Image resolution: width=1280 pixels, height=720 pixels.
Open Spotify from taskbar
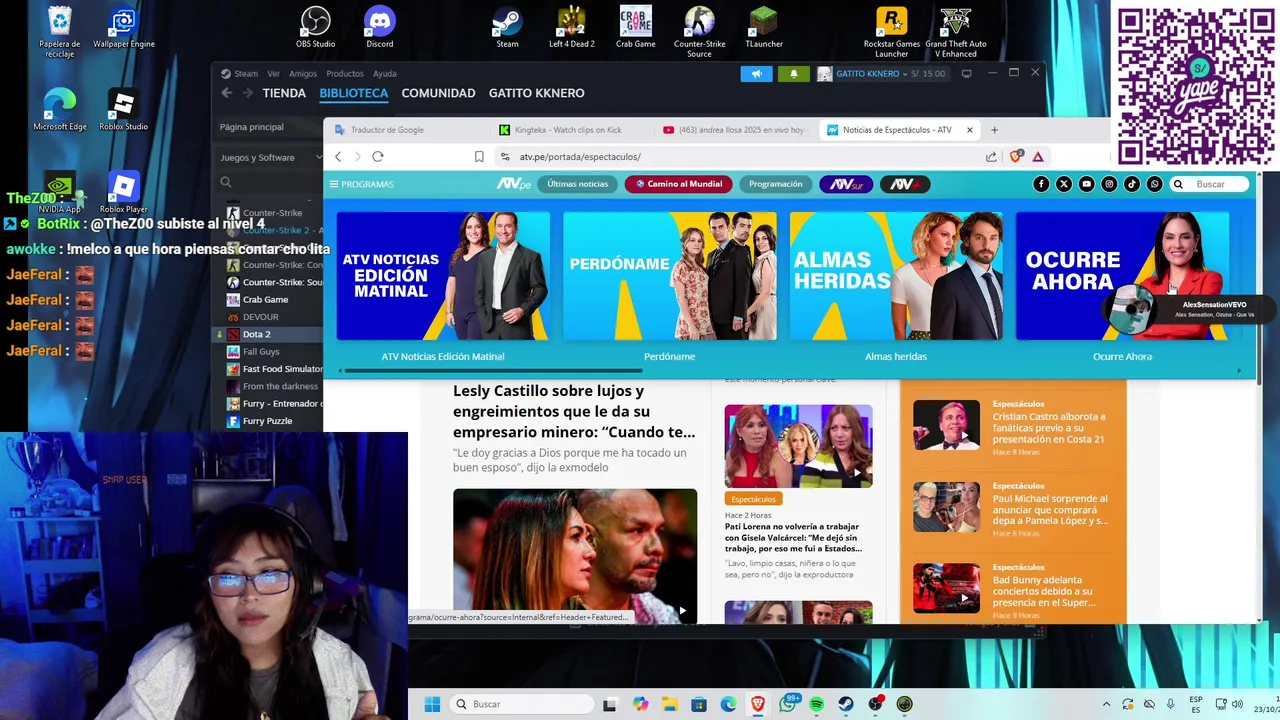(817, 704)
